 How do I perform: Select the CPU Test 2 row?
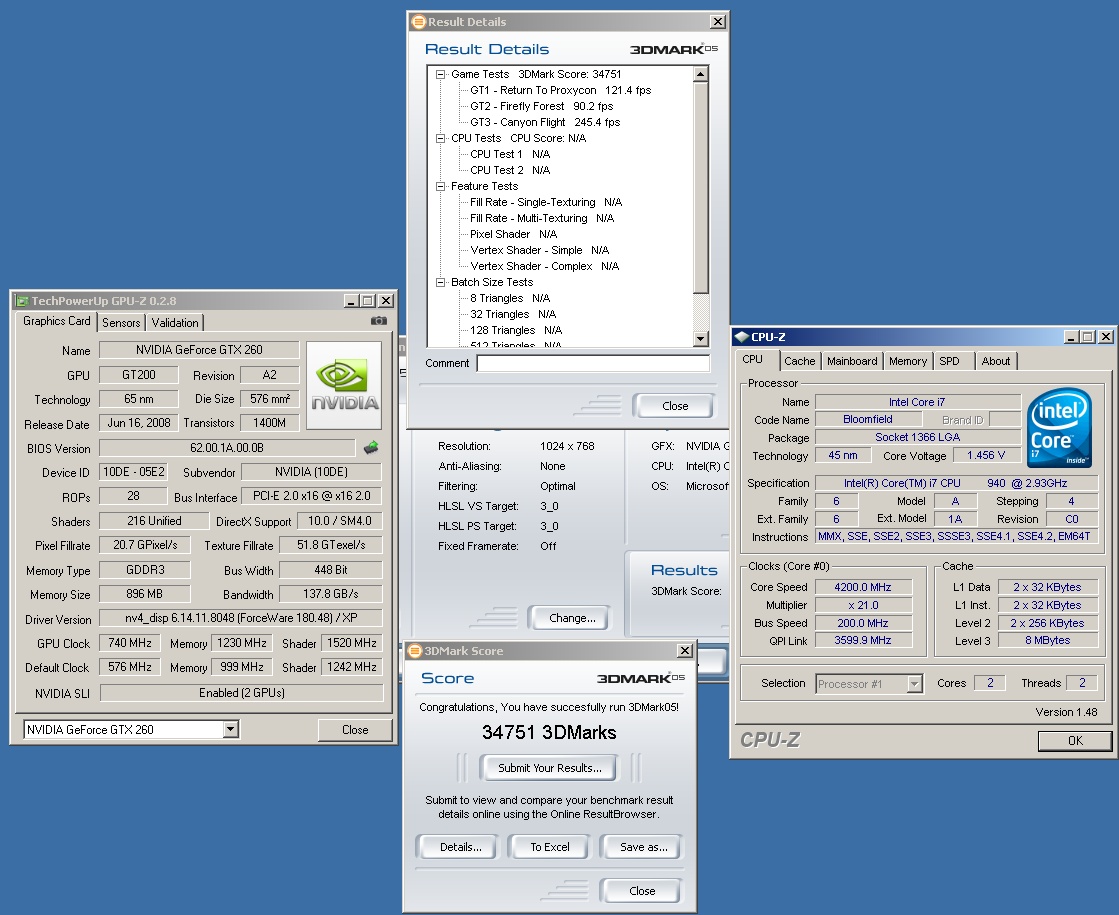tap(510, 170)
